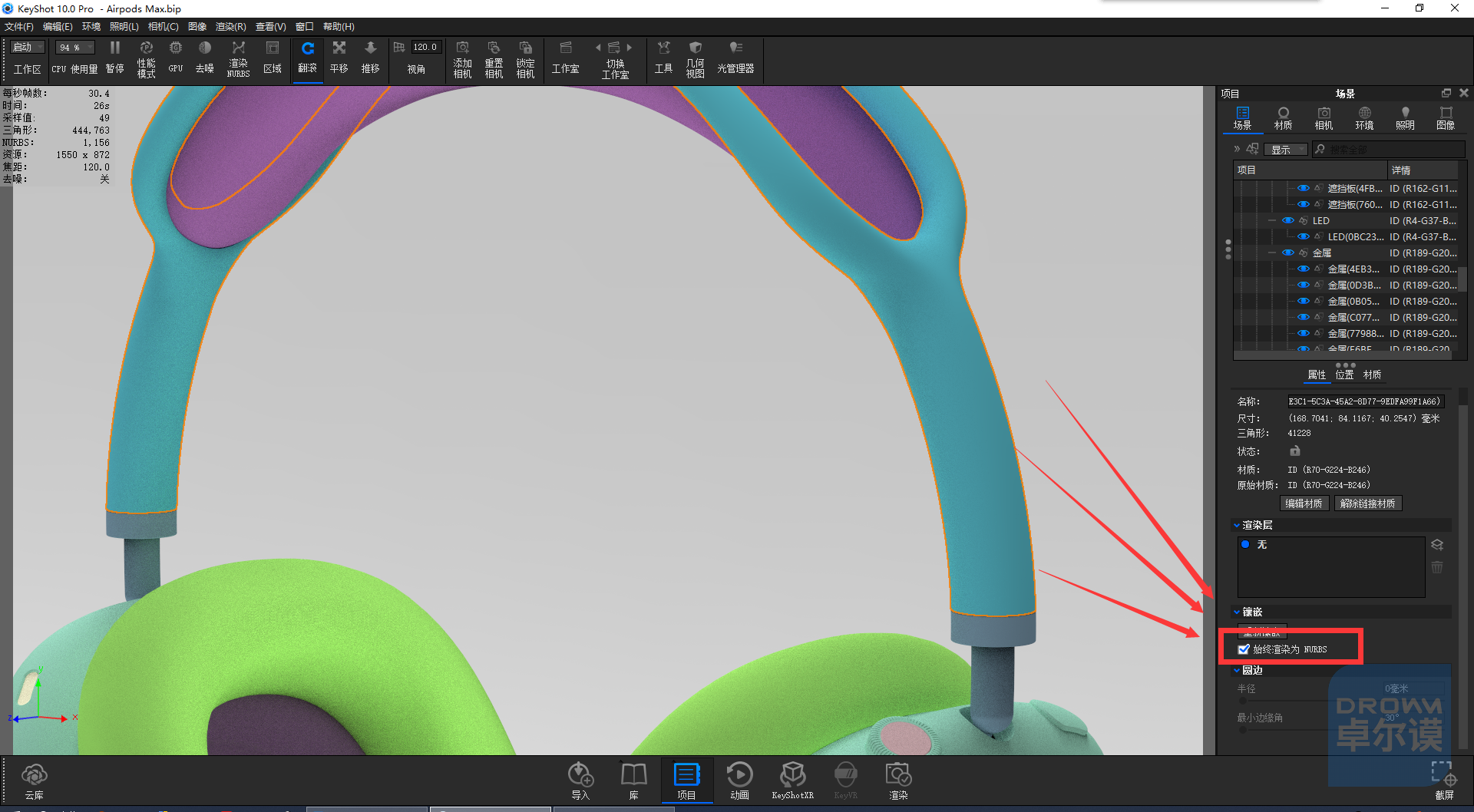Screen dimensions: 1474x812
Task: Open the Light Manager (光管理器)
Action: tap(735, 58)
